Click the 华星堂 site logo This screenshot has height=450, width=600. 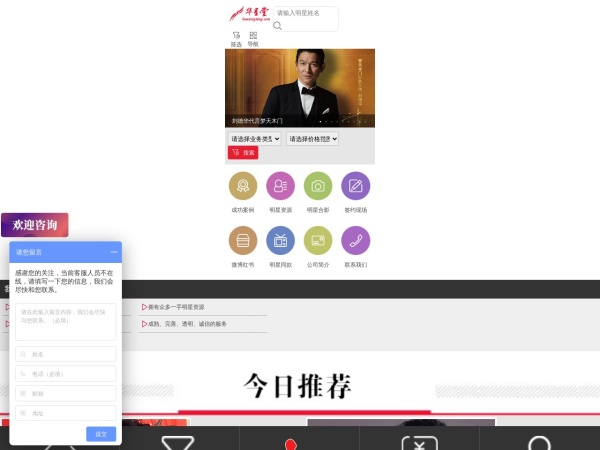click(249, 14)
